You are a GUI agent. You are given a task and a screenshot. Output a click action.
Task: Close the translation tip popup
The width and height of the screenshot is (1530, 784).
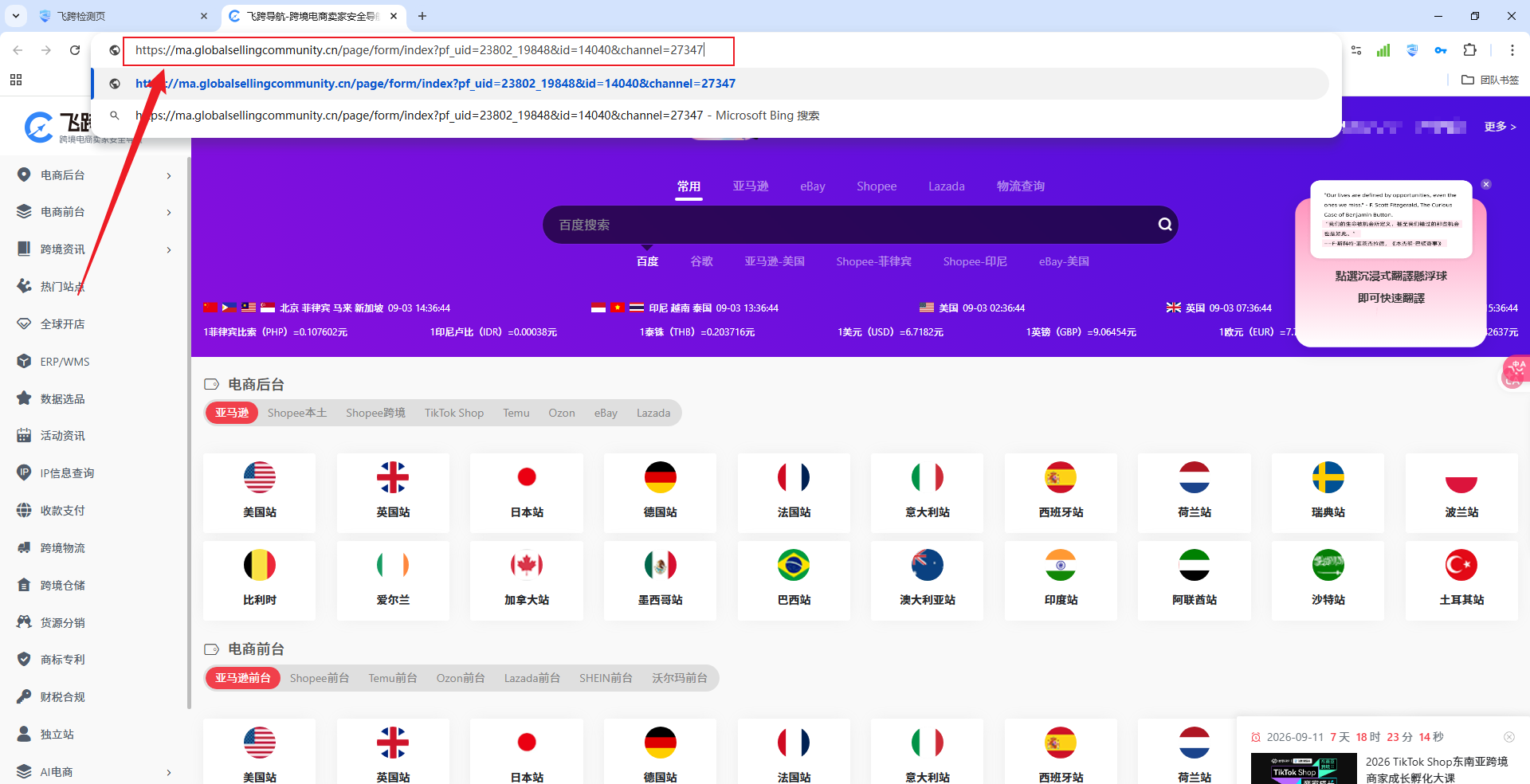pyautogui.click(x=1486, y=184)
